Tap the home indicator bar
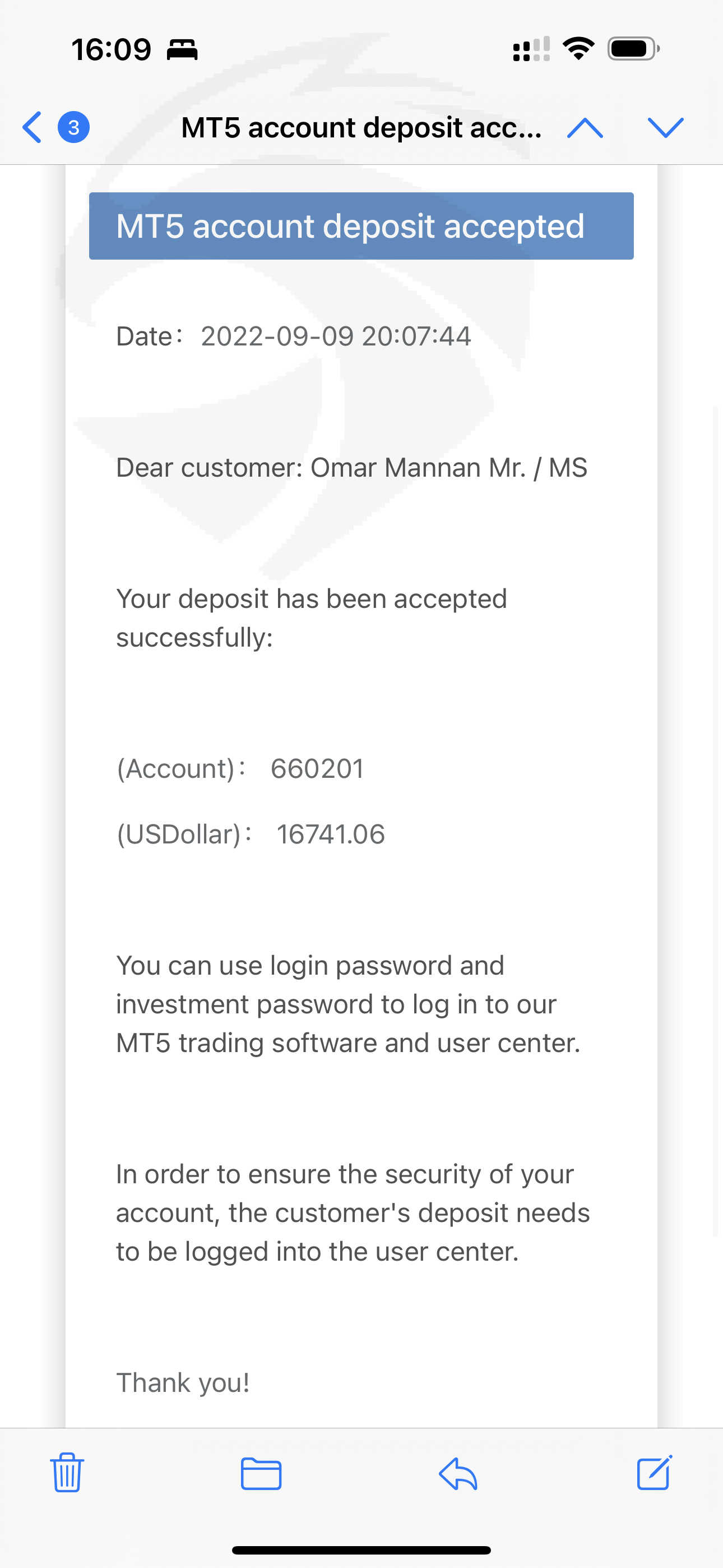 (x=361, y=1549)
